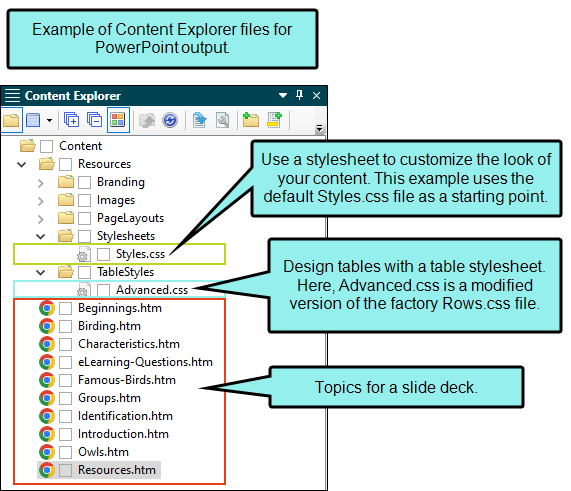Collapse the TableStyles folder
Image resolution: width=571 pixels, height=491 pixels.
40,272
